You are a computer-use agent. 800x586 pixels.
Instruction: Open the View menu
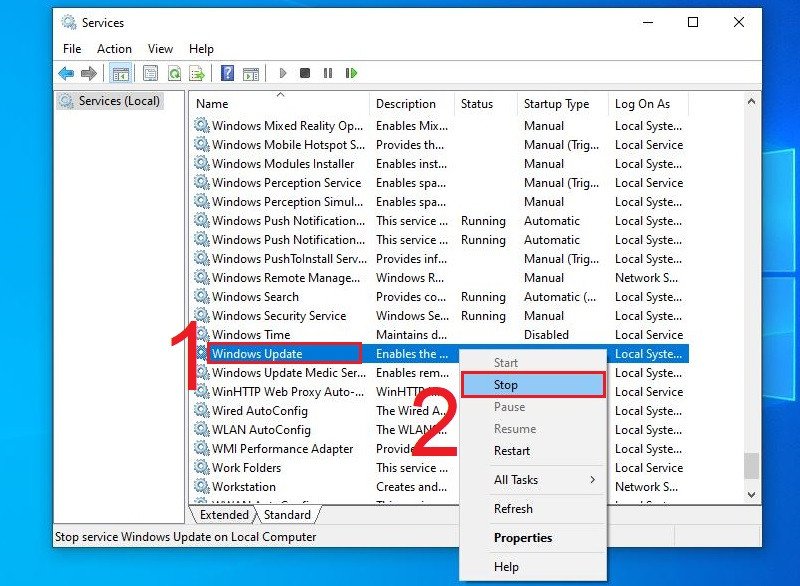point(160,48)
